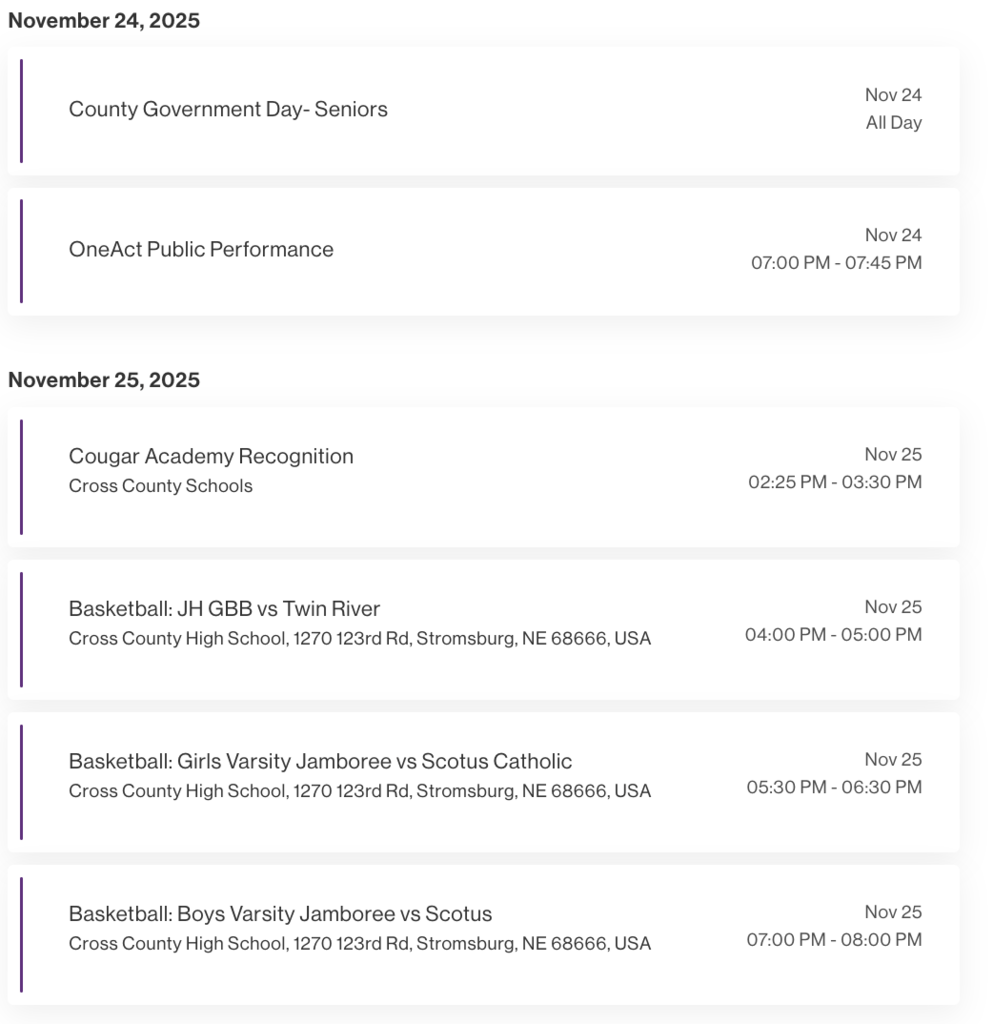Click the 05:30 PM - 06:30 PM time
Image resolution: width=993 pixels, height=1024 pixels.
pos(834,787)
